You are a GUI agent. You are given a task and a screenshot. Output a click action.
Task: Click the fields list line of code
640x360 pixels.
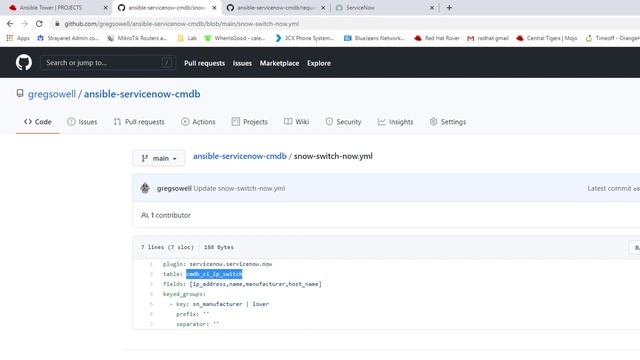[242, 284]
